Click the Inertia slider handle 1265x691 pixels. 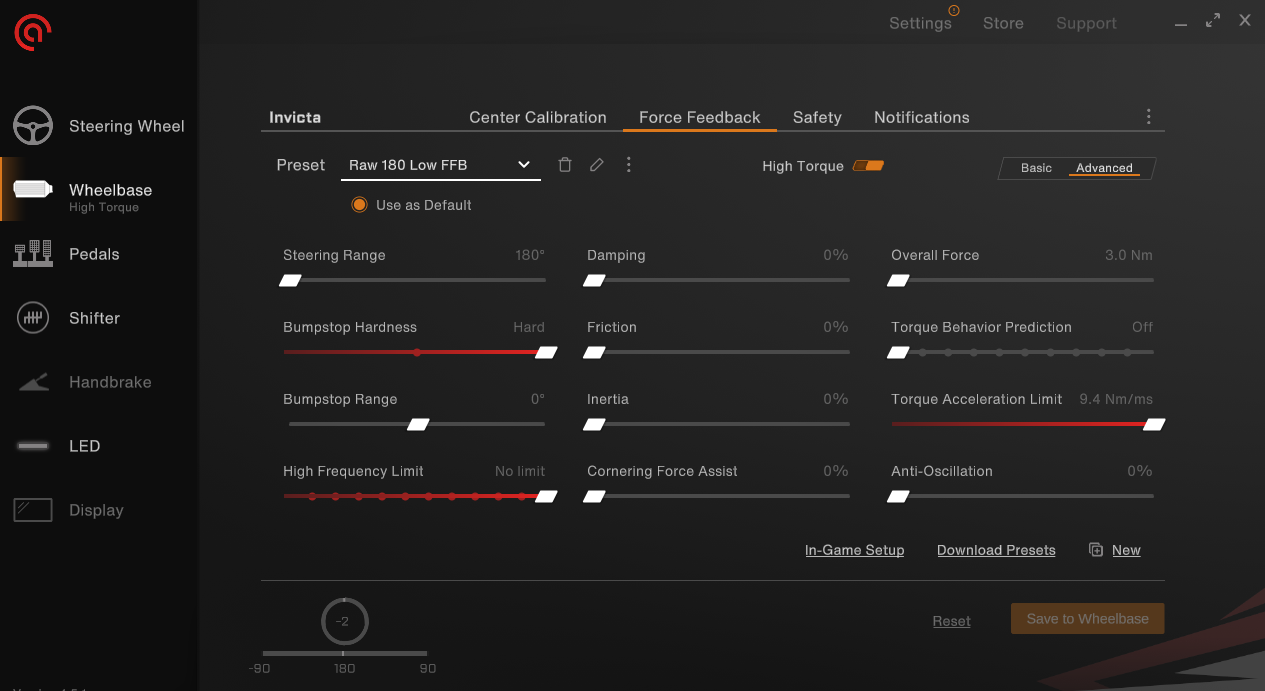tap(594, 425)
